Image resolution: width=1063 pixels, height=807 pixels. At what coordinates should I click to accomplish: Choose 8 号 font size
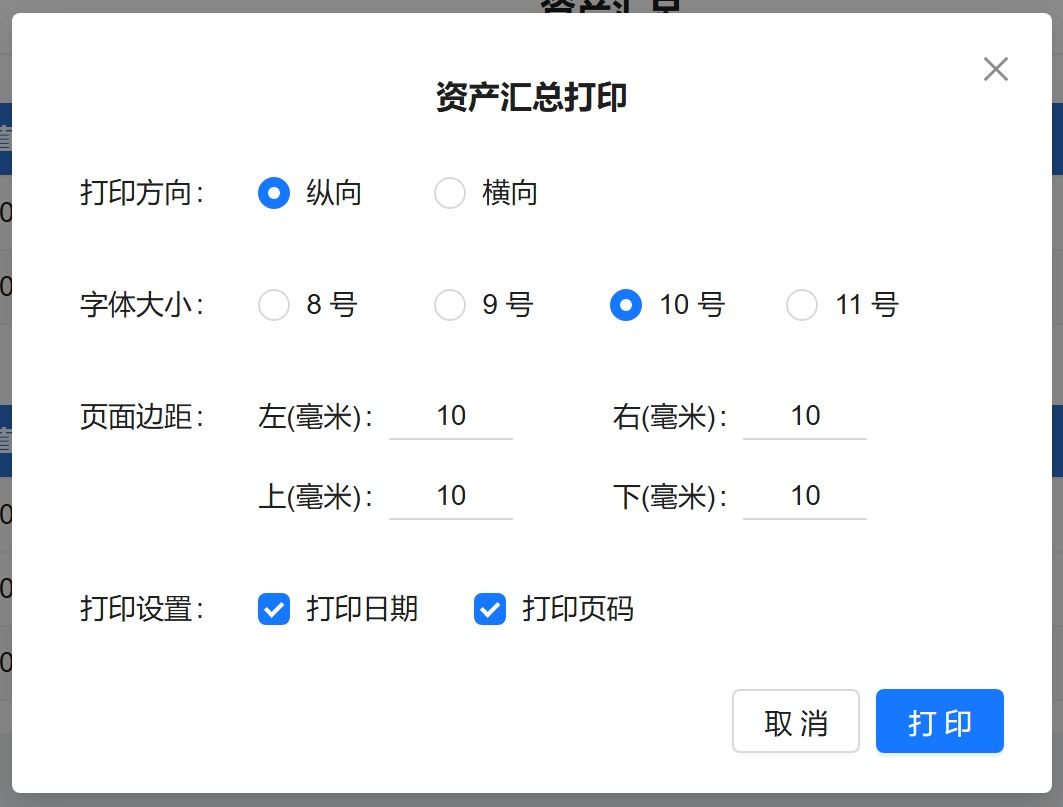[x=274, y=305]
